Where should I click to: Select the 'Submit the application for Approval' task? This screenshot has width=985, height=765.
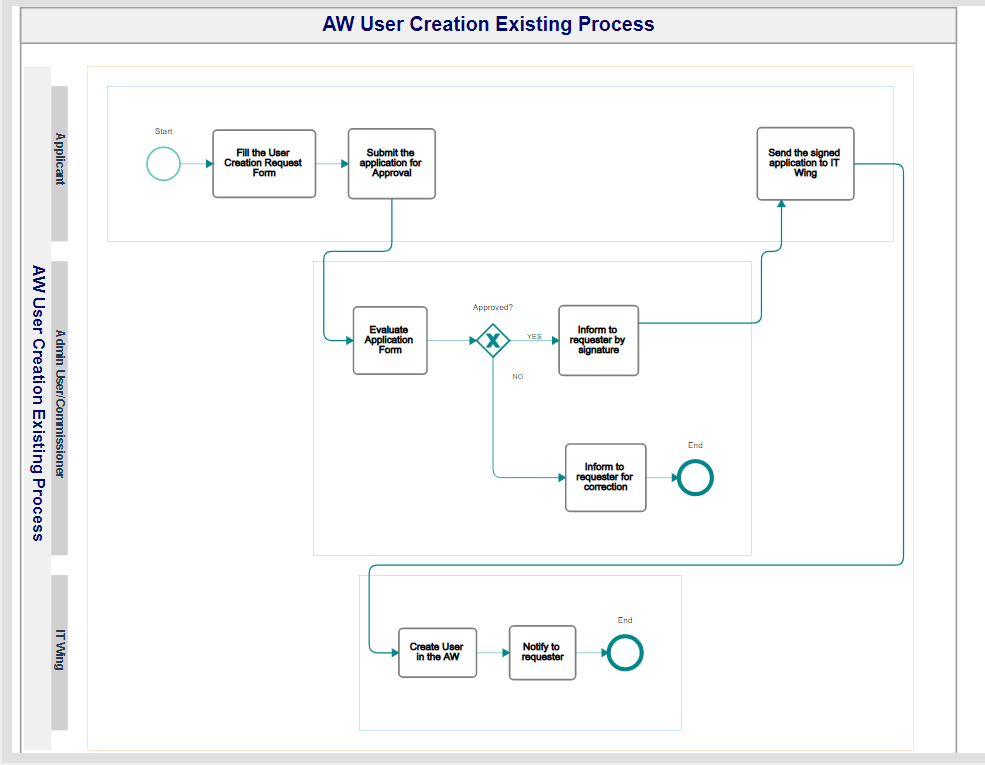coord(391,164)
